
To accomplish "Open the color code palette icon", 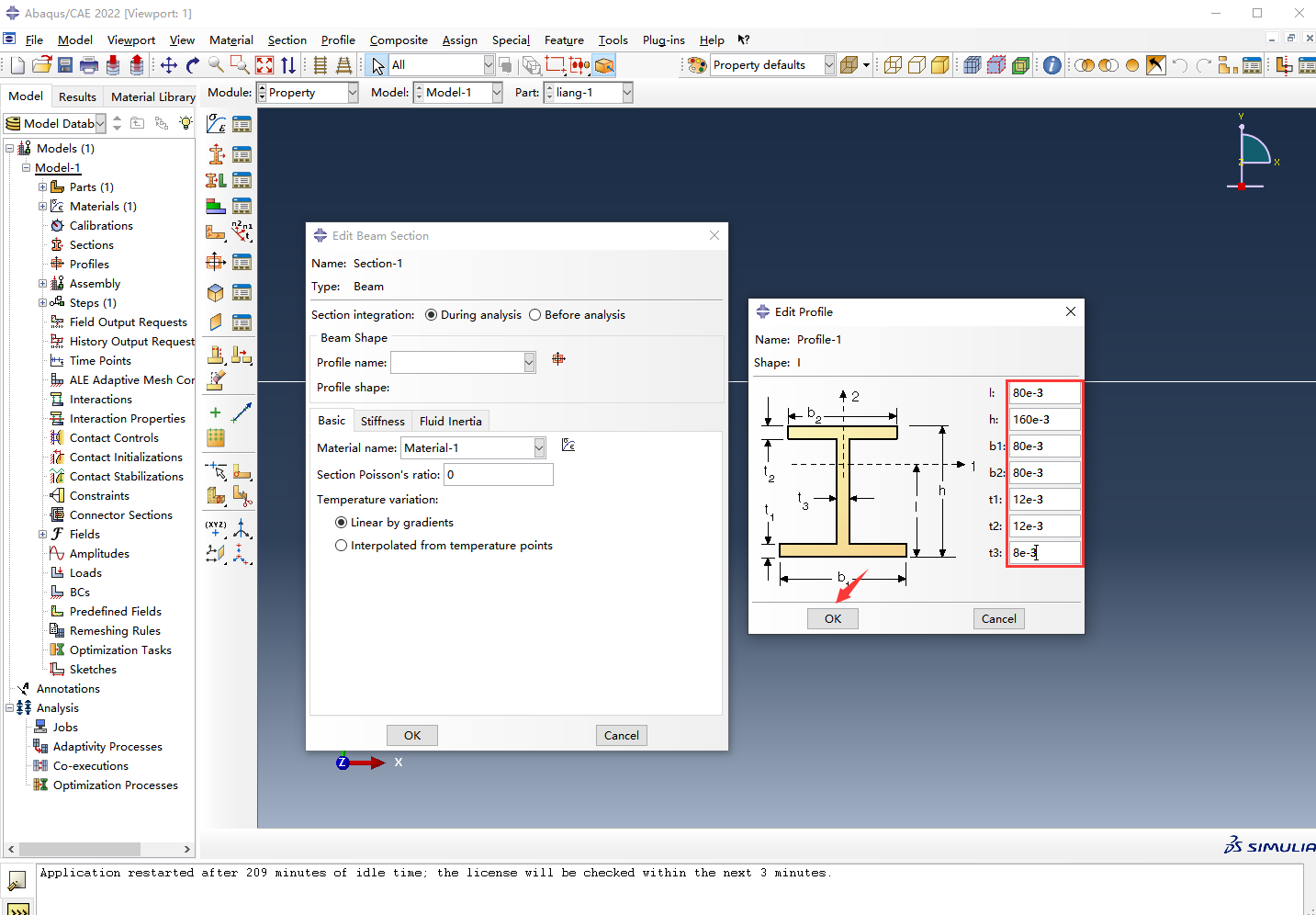I will [697, 65].
